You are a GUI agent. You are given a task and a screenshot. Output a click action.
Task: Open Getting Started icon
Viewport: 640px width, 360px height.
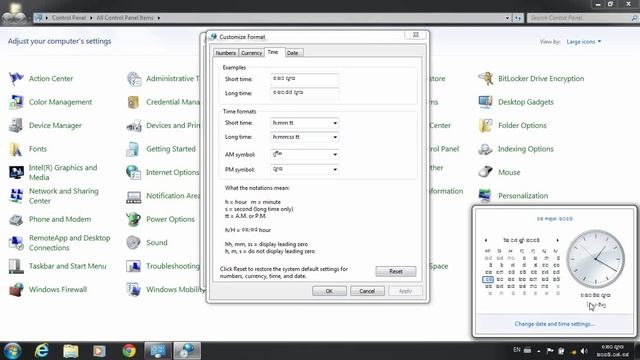(x=134, y=149)
